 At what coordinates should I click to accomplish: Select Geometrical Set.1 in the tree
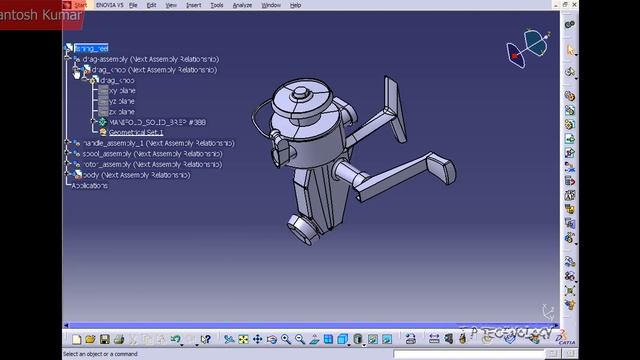[x=136, y=133]
